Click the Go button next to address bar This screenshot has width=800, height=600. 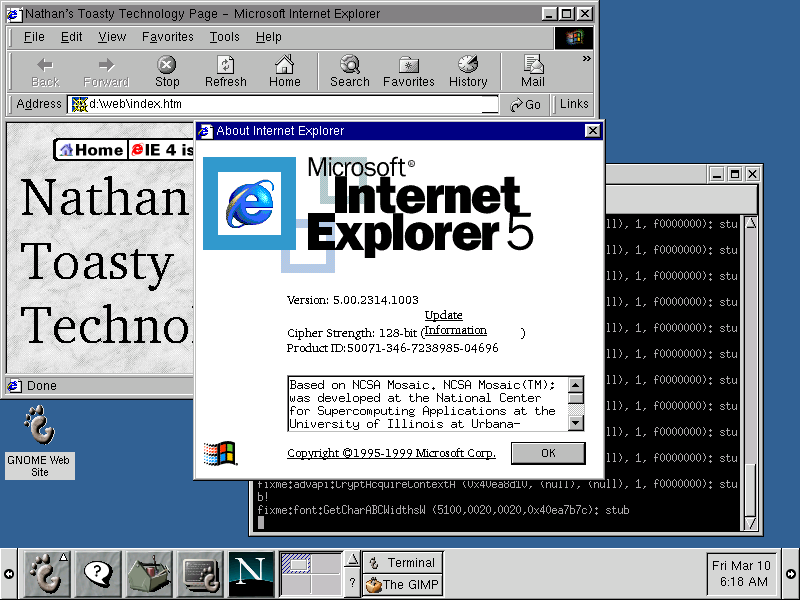point(525,104)
